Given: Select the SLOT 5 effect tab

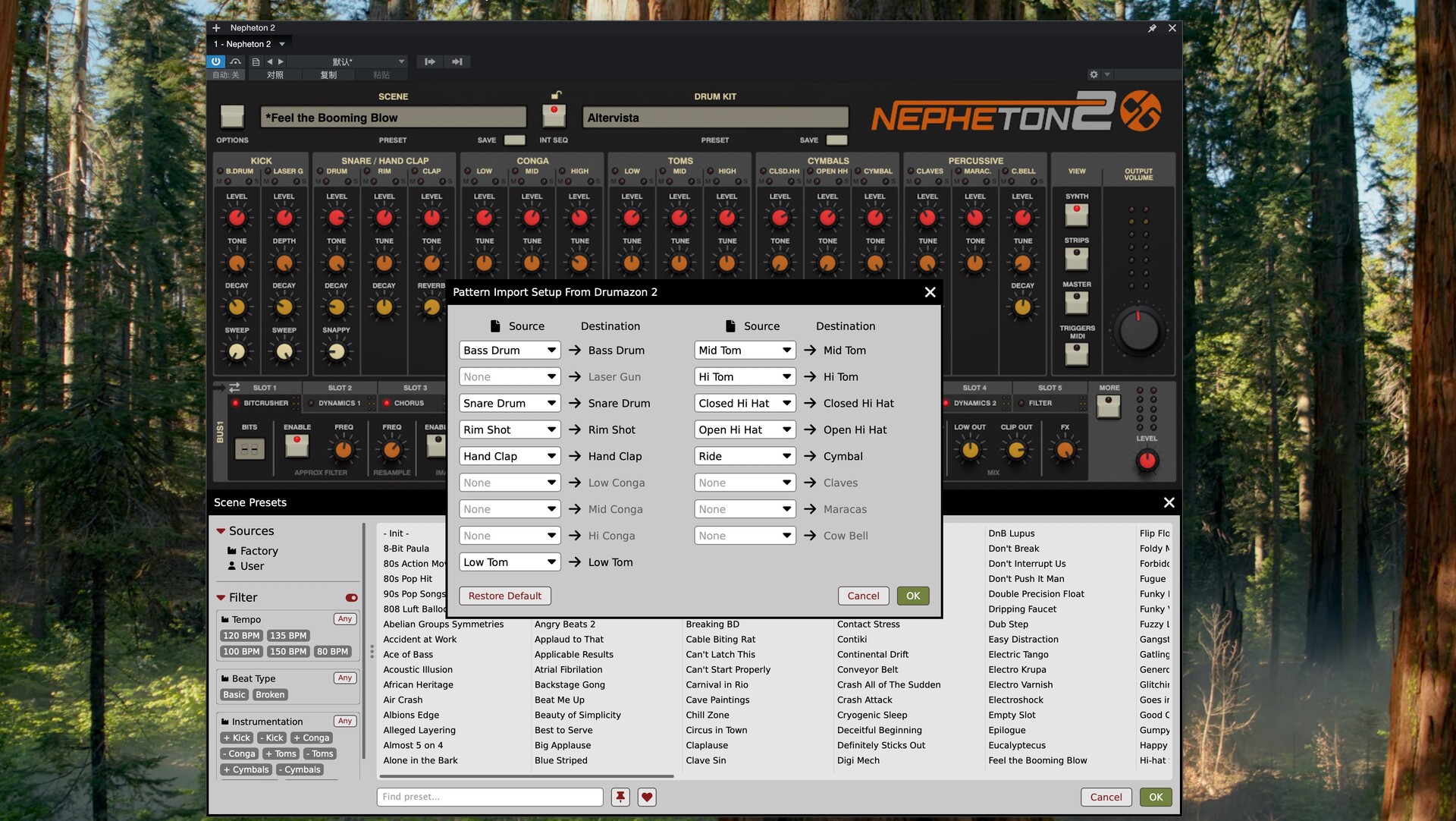Looking at the screenshot, I should (x=1050, y=388).
